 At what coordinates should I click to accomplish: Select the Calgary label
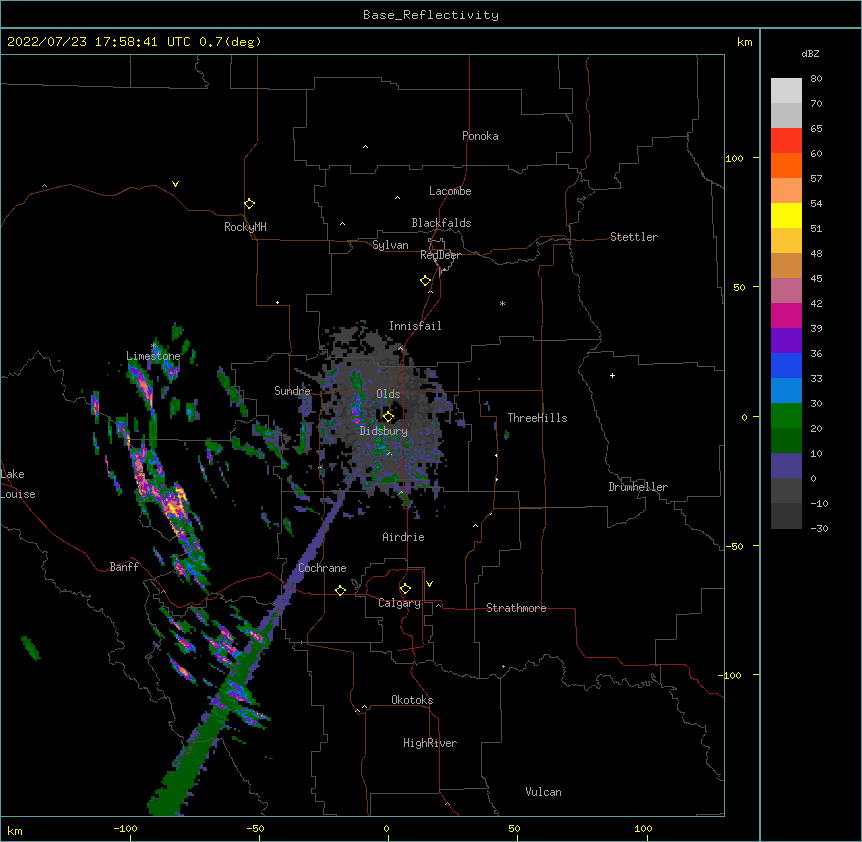(399, 603)
